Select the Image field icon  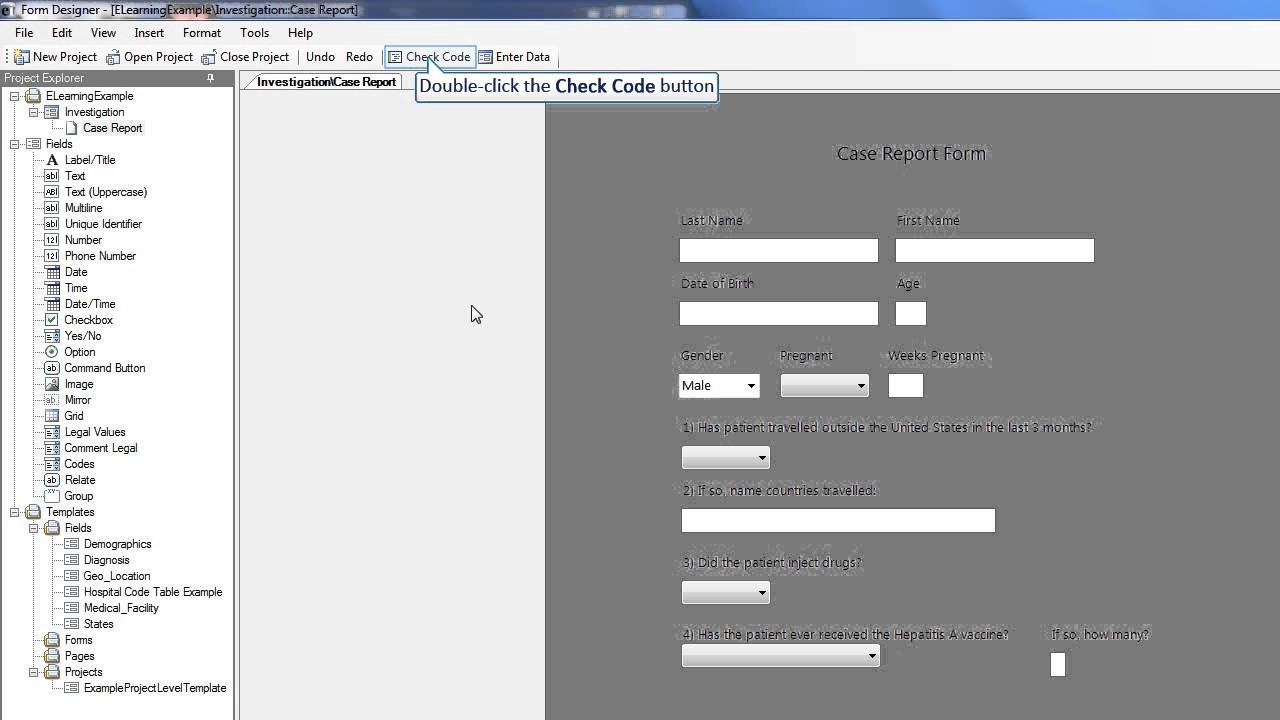(x=52, y=384)
